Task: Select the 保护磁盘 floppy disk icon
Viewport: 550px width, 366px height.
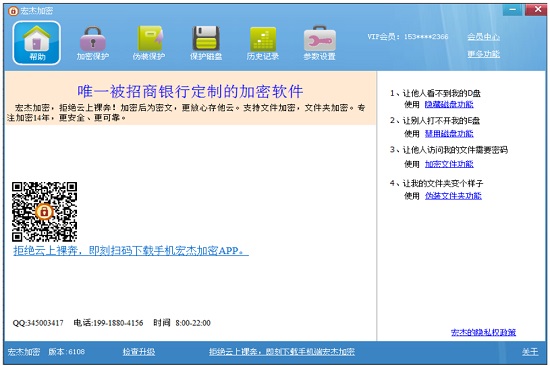Action: pyautogui.click(x=206, y=43)
